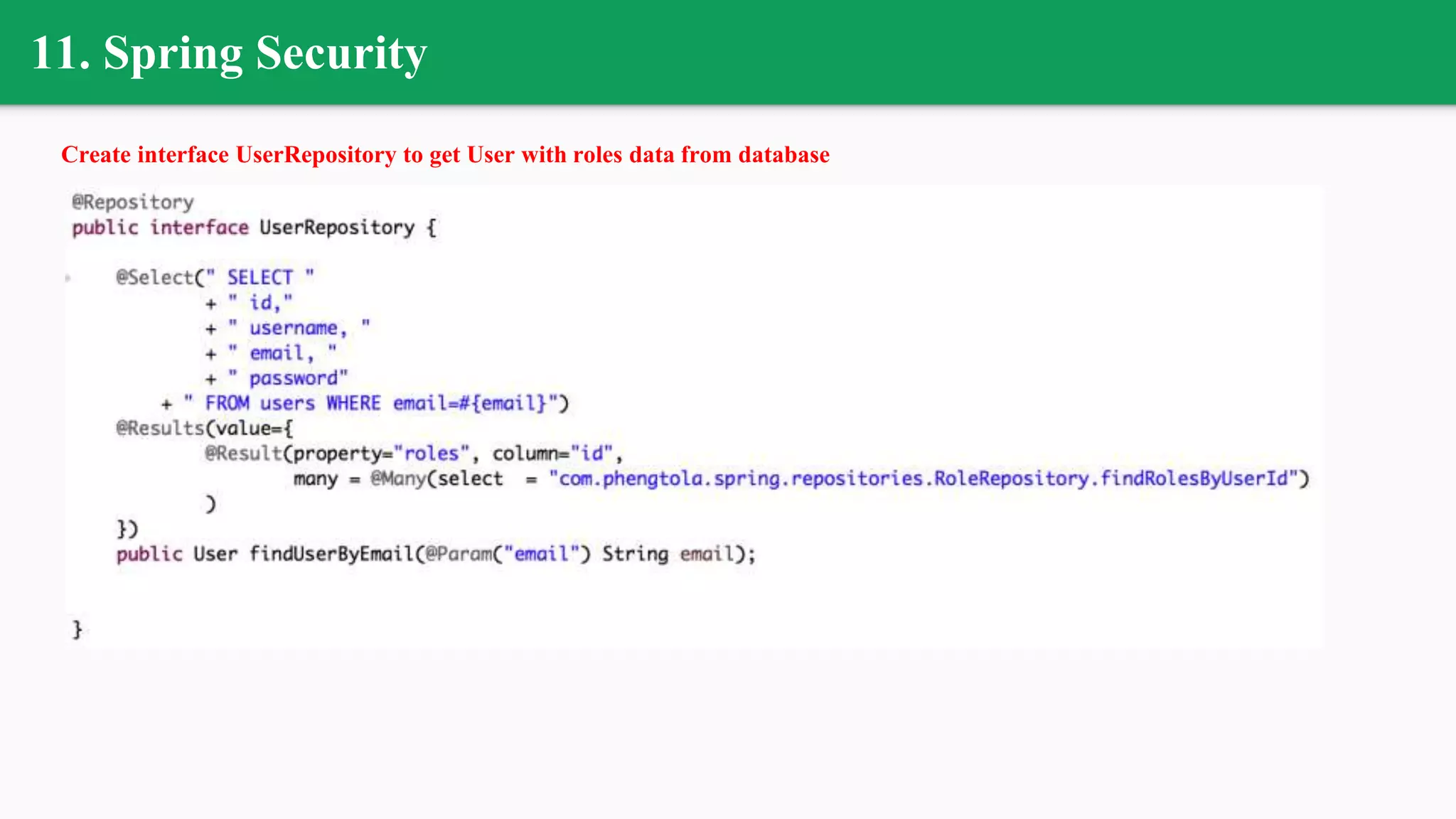This screenshot has height=819, width=1456.
Task: Click the 'password' string in the query
Action: tap(293, 378)
